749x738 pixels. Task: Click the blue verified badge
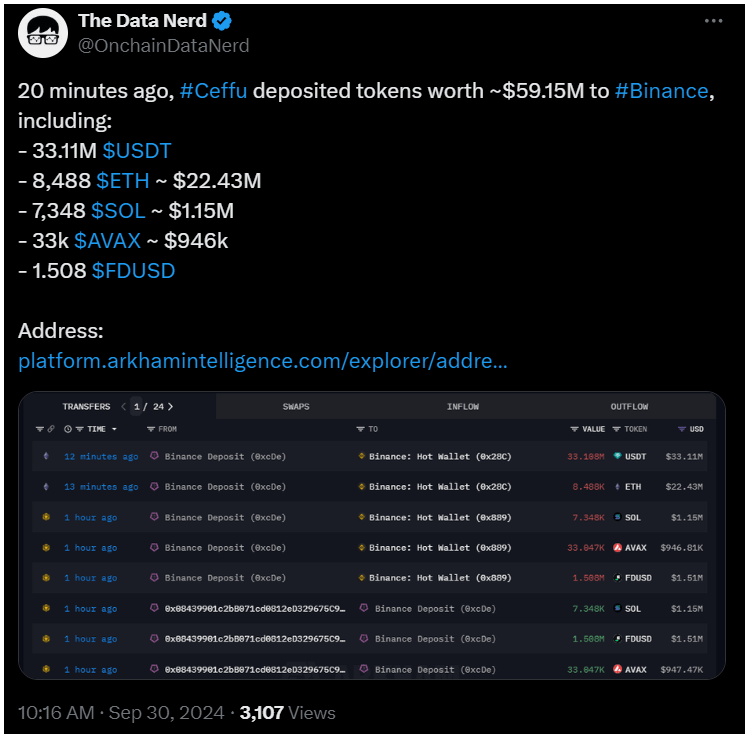(222, 21)
